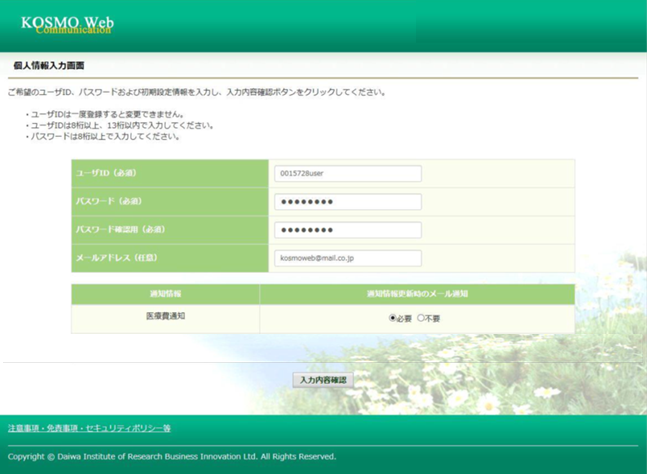This screenshot has height=474, width=647.
Task: Click the ユーザID input field
Action: pyautogui.click(x=347, y=174)
